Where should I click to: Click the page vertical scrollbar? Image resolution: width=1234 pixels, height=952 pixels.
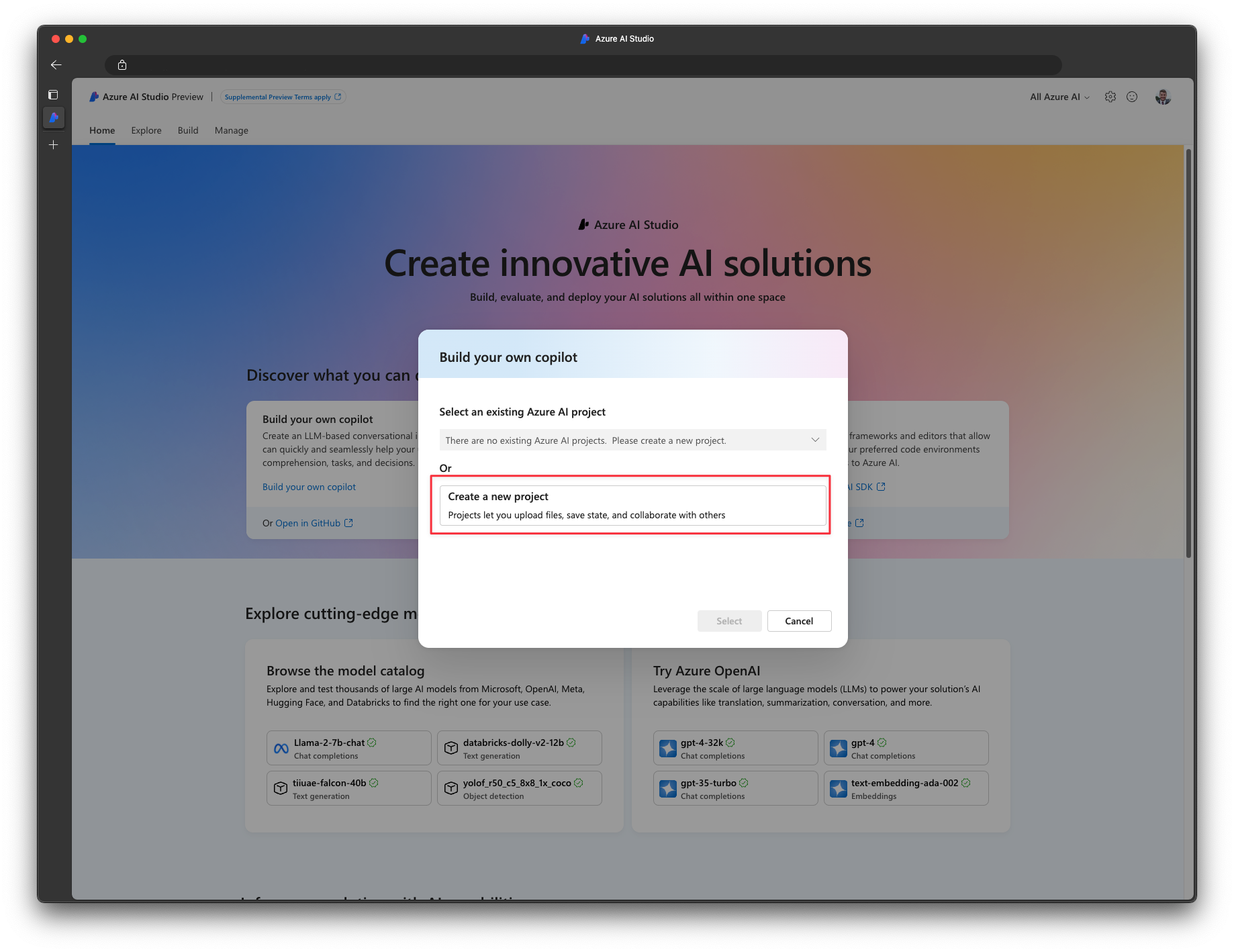(x=1188, y=352)
